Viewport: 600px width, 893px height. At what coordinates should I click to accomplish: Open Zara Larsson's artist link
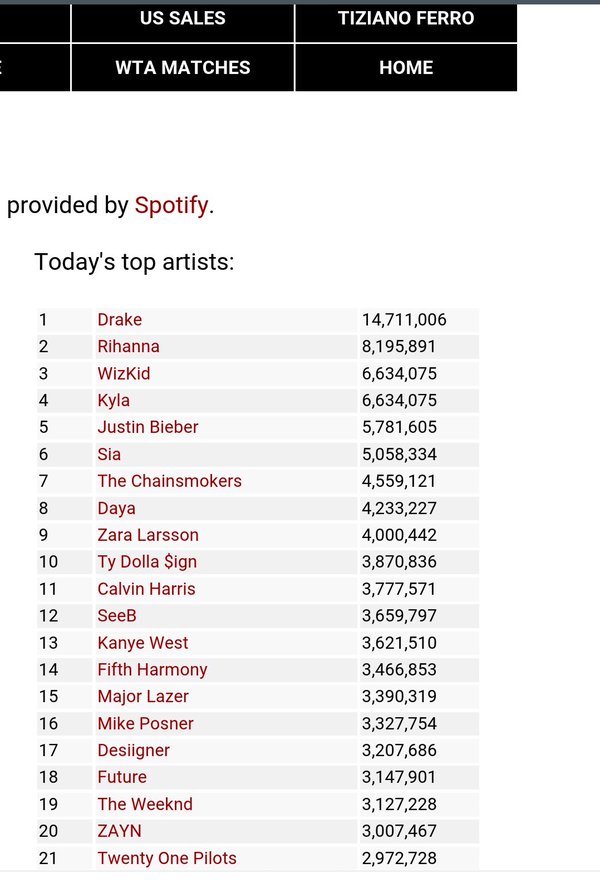tap(147, 535)
